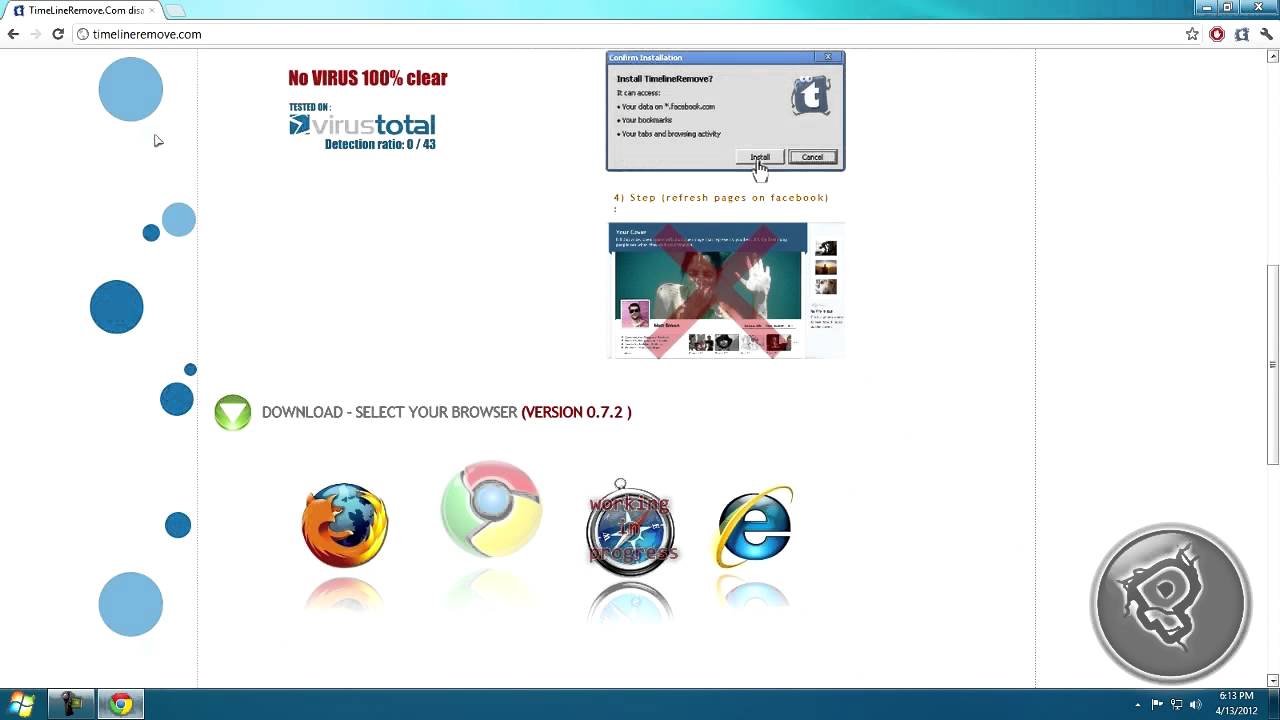Click the 'No VIRUS 100% clear' text

368,78
